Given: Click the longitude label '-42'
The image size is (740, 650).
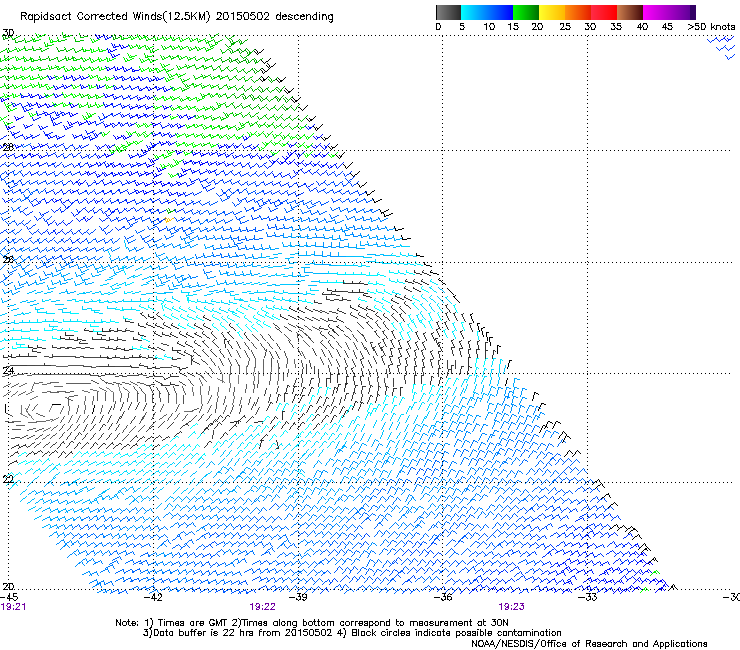Looking at the screenshot, I should (153, 597).
